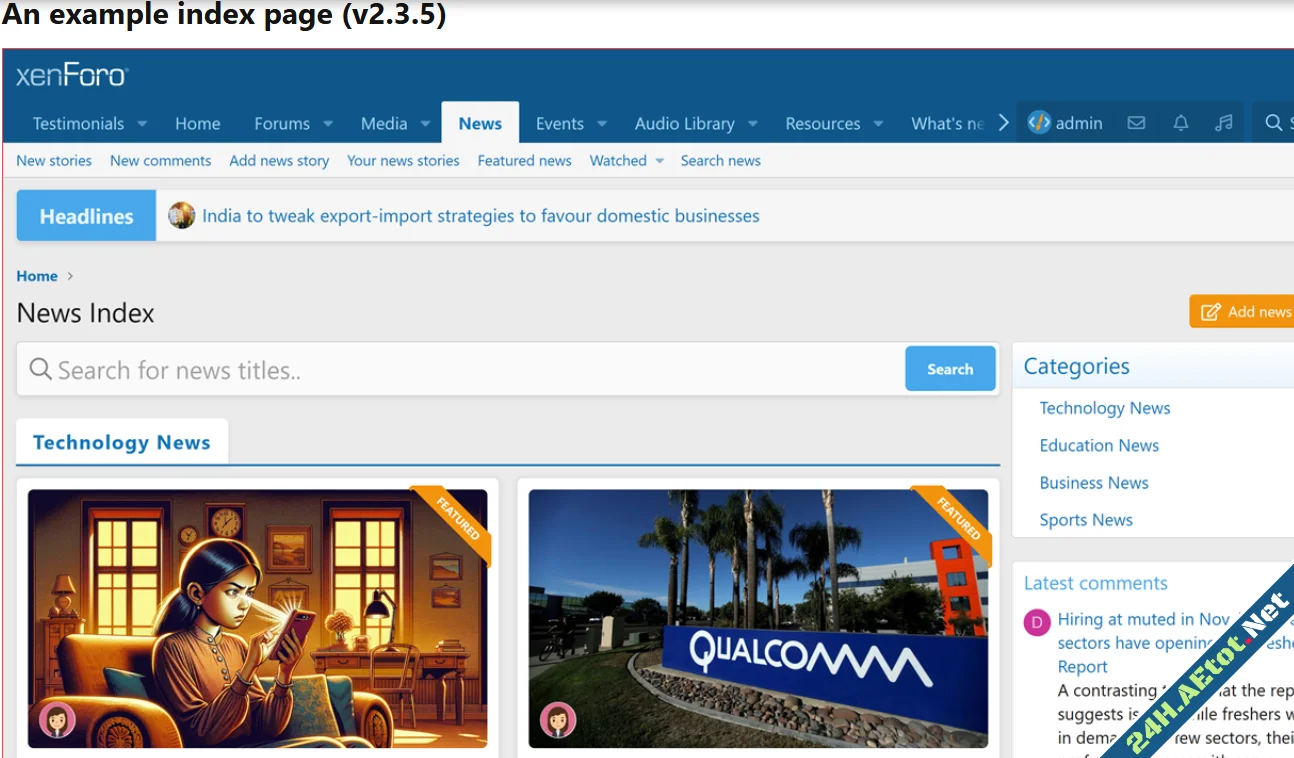Screen dimensions: 1294x758
Task: Open the search magnifier in navbar
Action: pos(1273,123)
